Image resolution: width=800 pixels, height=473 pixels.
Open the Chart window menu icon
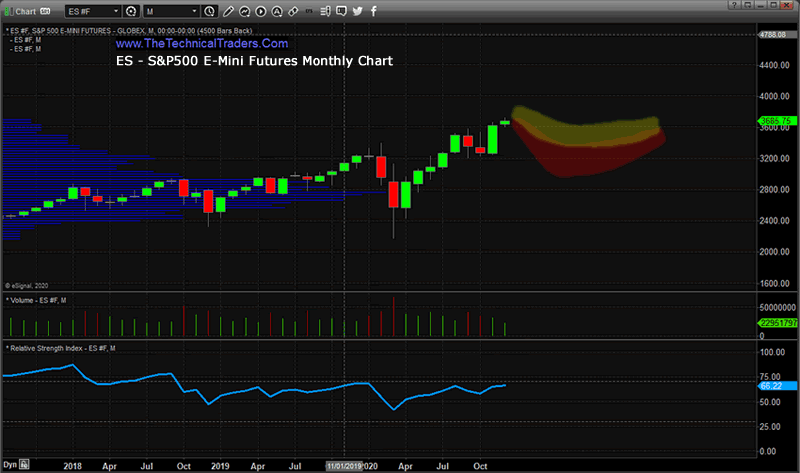tap(7, 11)
